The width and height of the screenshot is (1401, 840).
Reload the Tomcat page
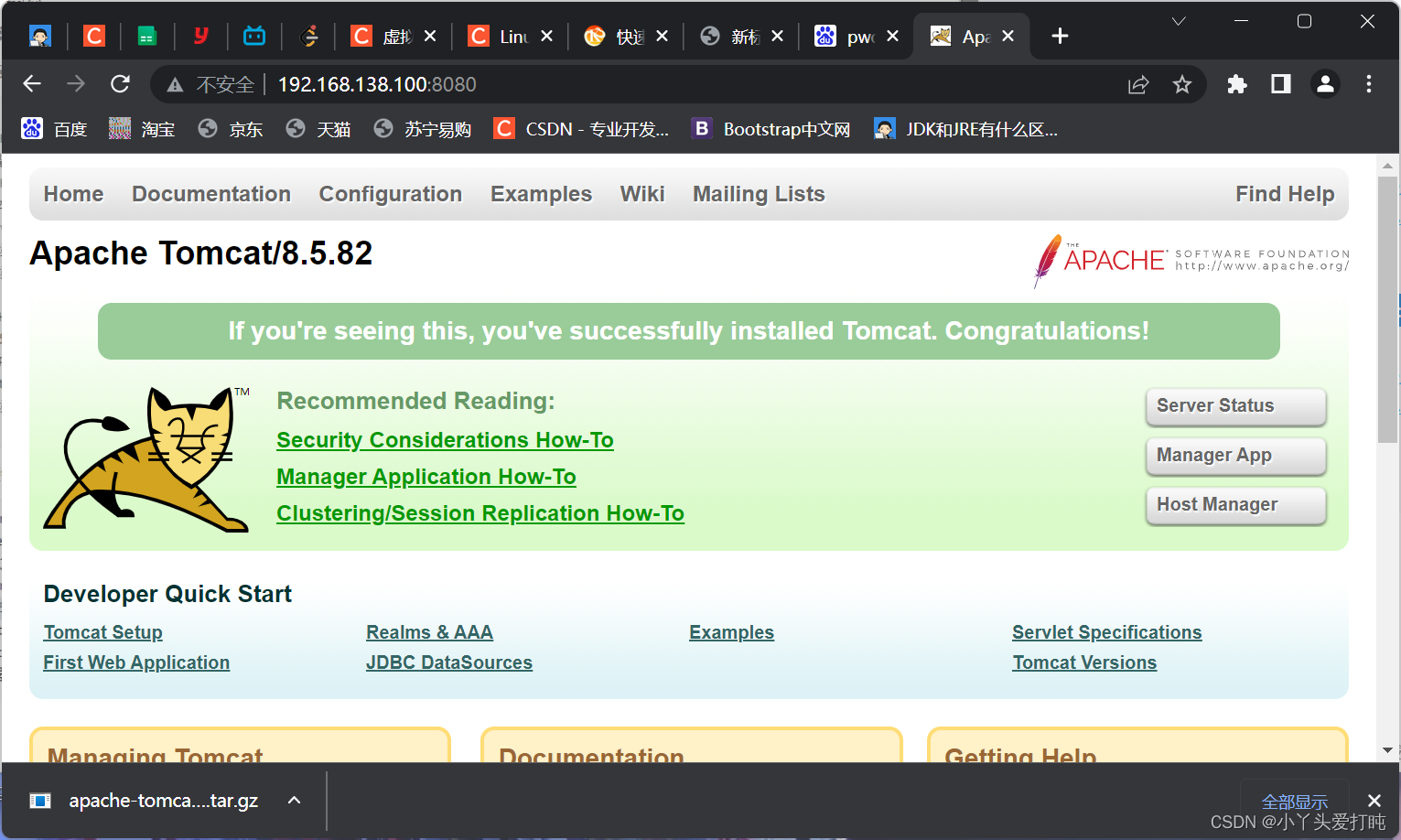[120, 84]
